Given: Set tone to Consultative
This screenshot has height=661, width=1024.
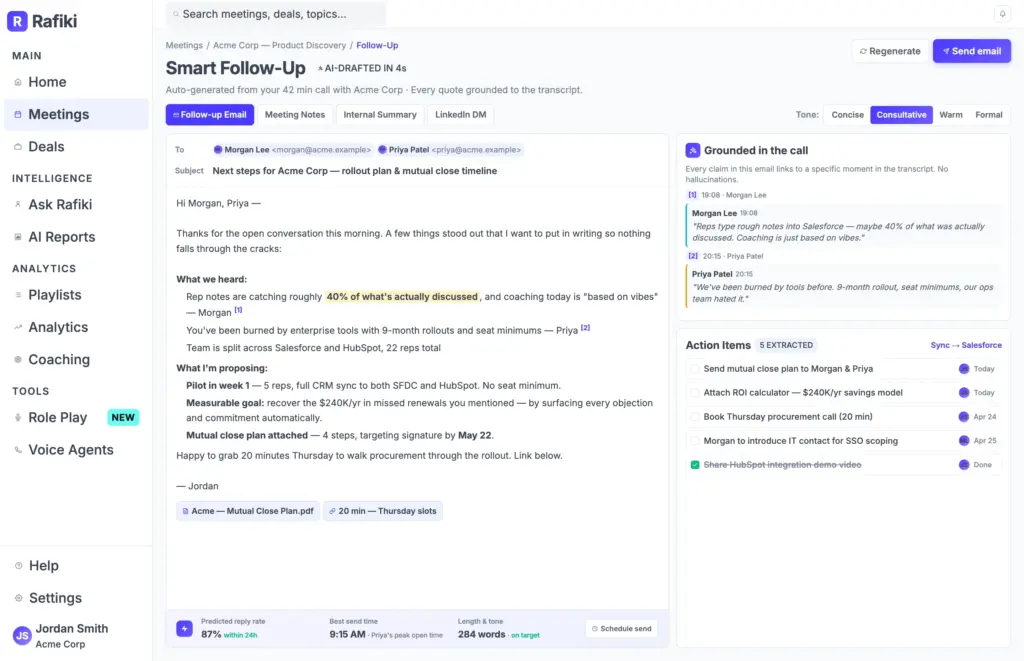Looking at the screenshot, I should tap(901, 115).
